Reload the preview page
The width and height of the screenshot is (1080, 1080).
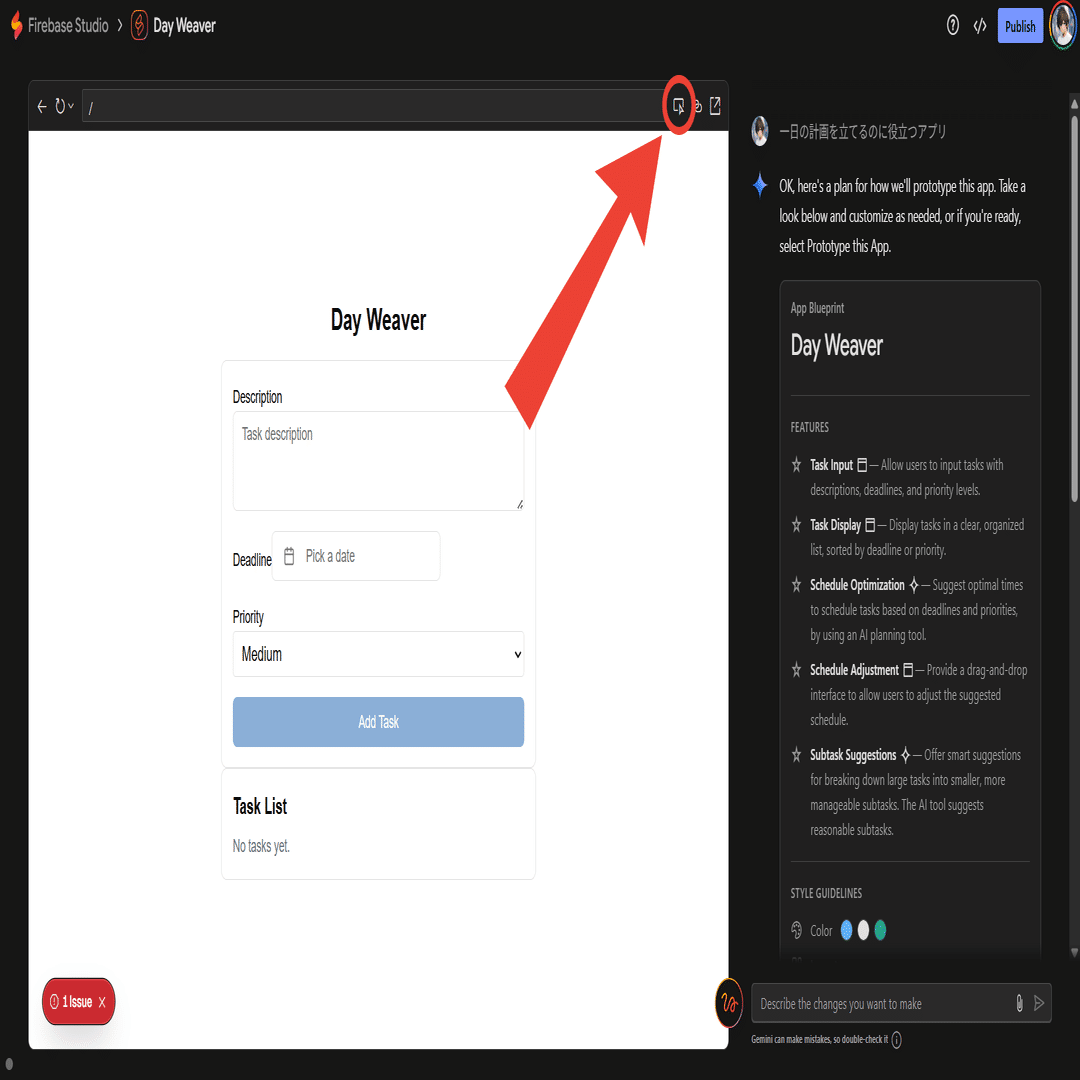pyautogui.click(x=60, y=106)
